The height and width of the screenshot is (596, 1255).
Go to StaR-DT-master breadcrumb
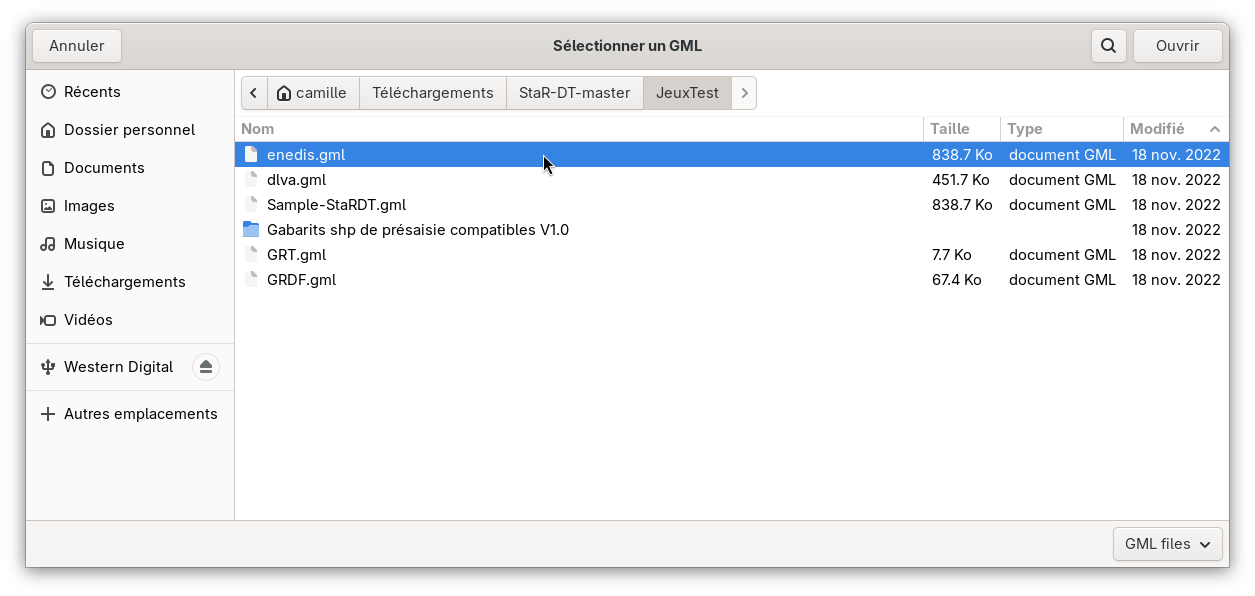coord(574,93)
